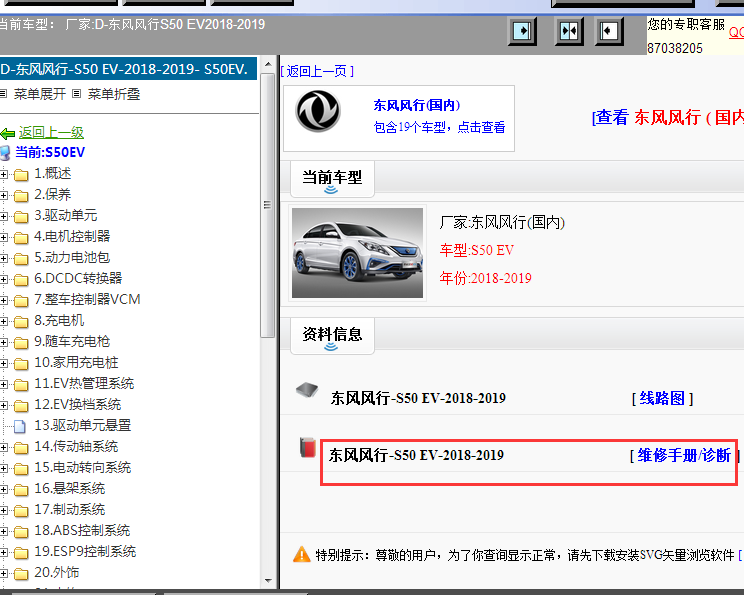
Task: Click 菜单折叠 collapse menu text
Action: pyautogui.click(x=114, y=94)
